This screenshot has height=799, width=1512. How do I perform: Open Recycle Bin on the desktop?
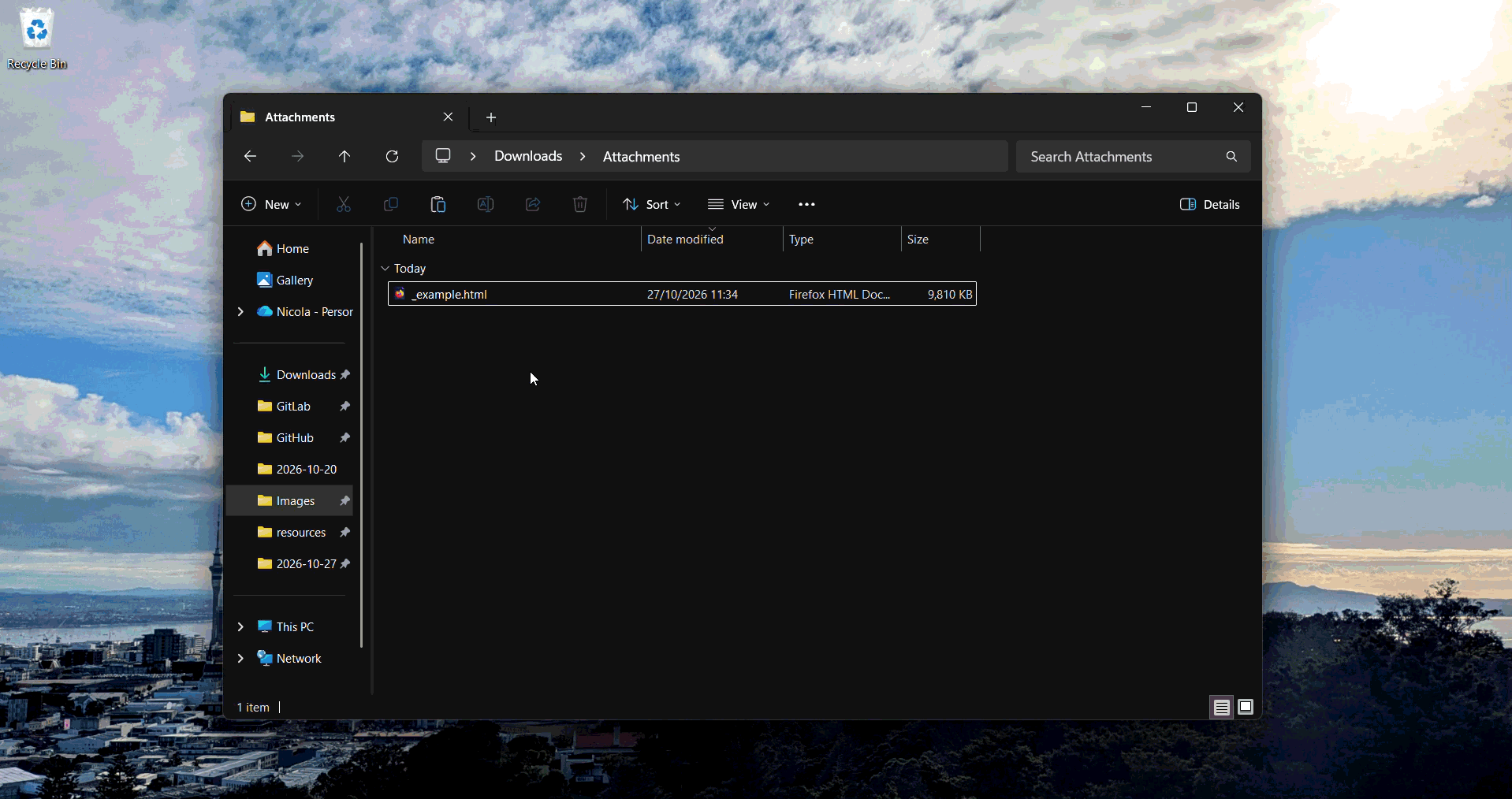point(37,38)
